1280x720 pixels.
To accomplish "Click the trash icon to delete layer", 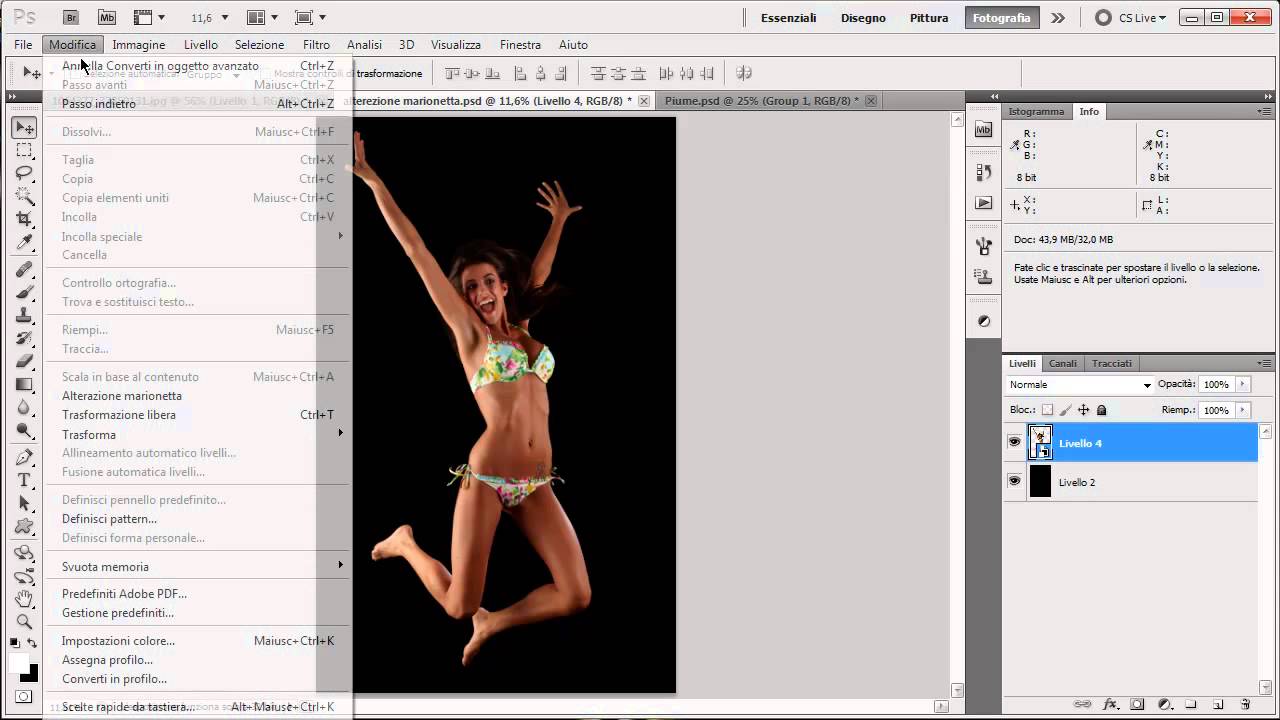I will pyautogui.click(x=1245, y=705).
